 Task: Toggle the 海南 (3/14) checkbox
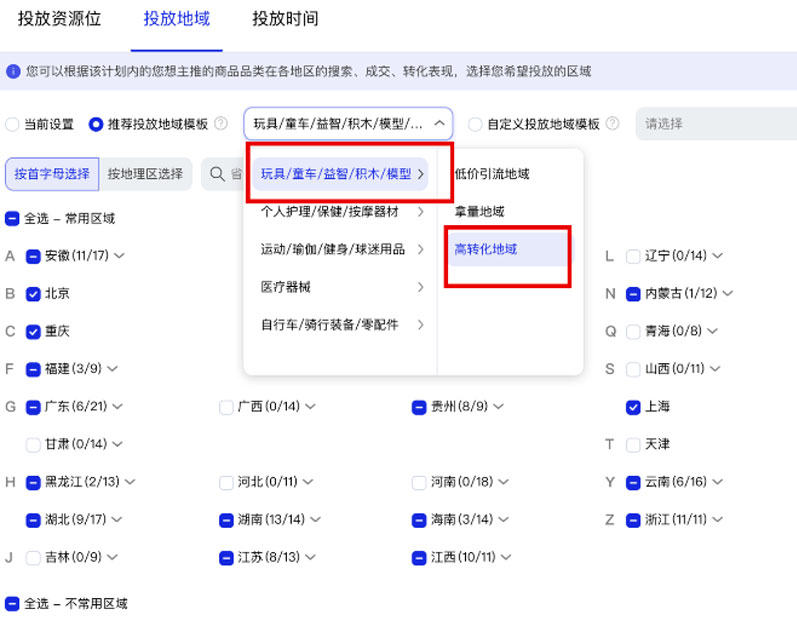pos(419,520)
